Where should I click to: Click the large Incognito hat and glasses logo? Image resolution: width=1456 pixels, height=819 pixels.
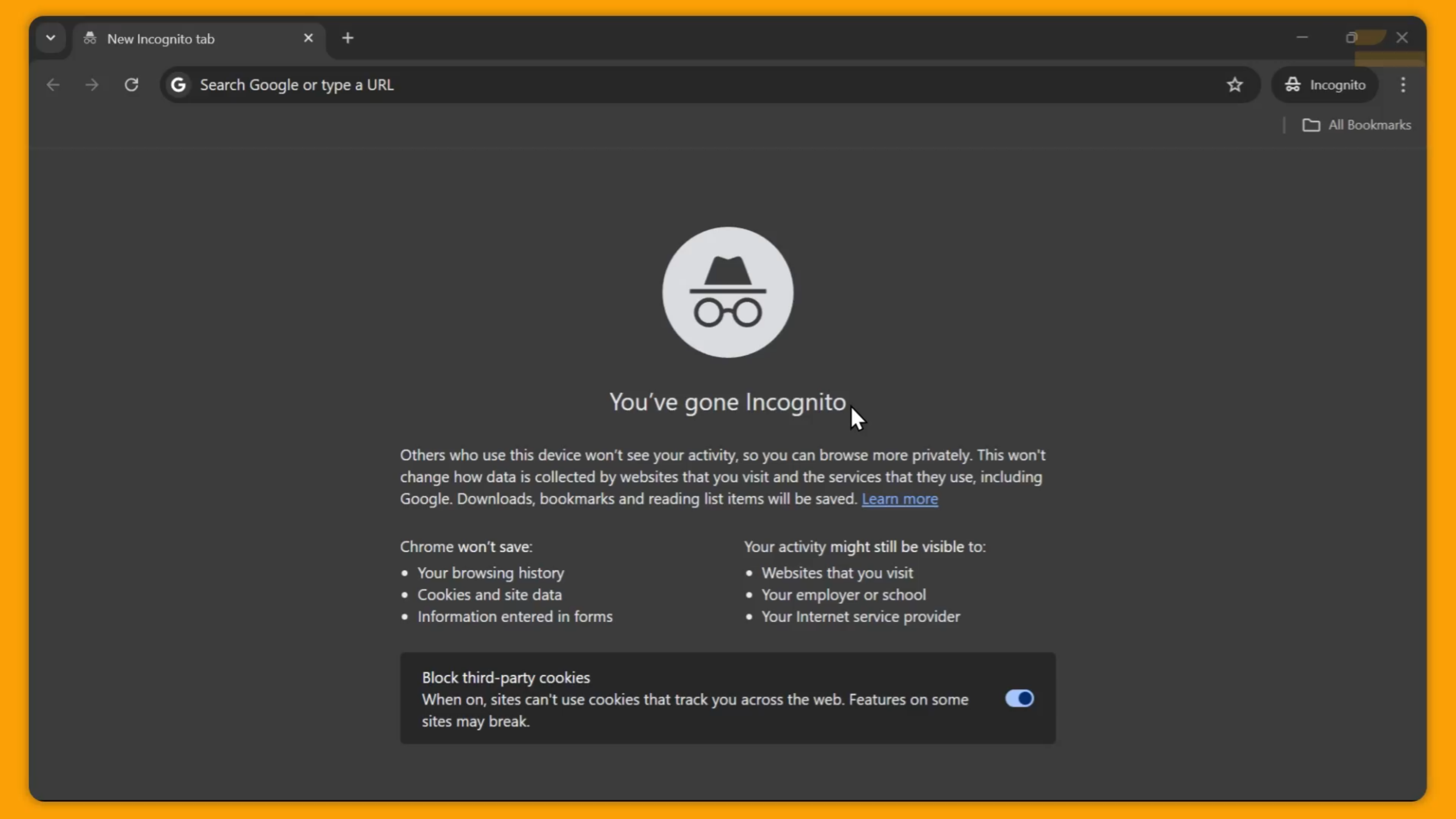(728, 292)
